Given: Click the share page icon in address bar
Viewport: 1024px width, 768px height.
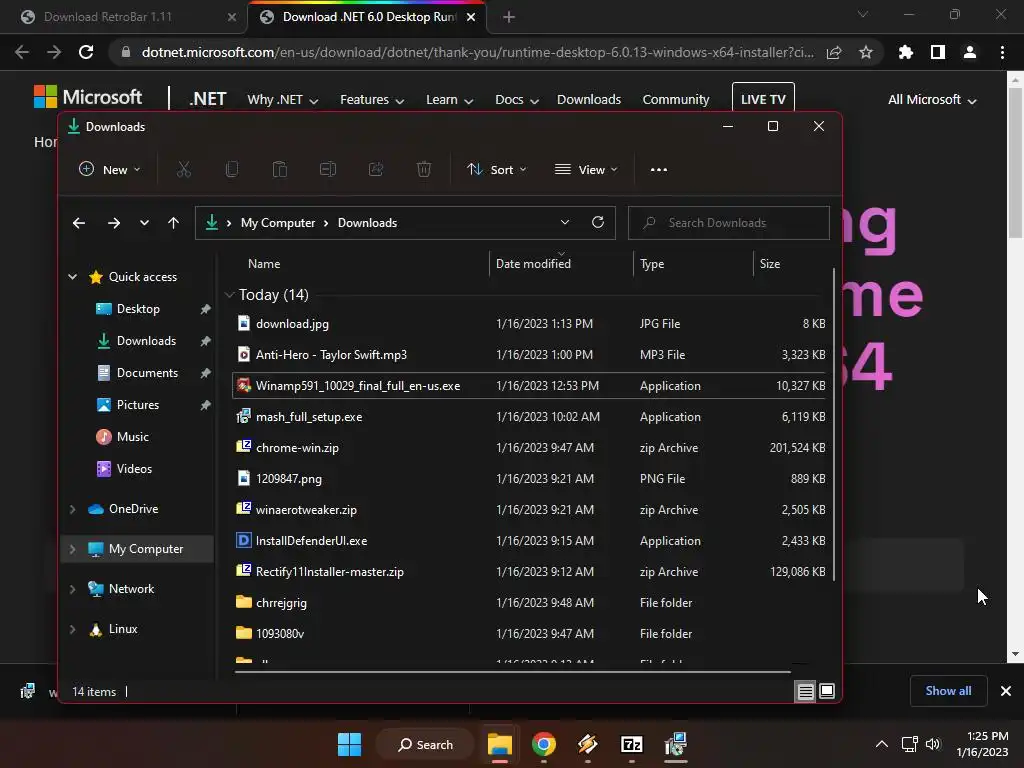Looking at the screenshot, I should [x=834, y=52].
